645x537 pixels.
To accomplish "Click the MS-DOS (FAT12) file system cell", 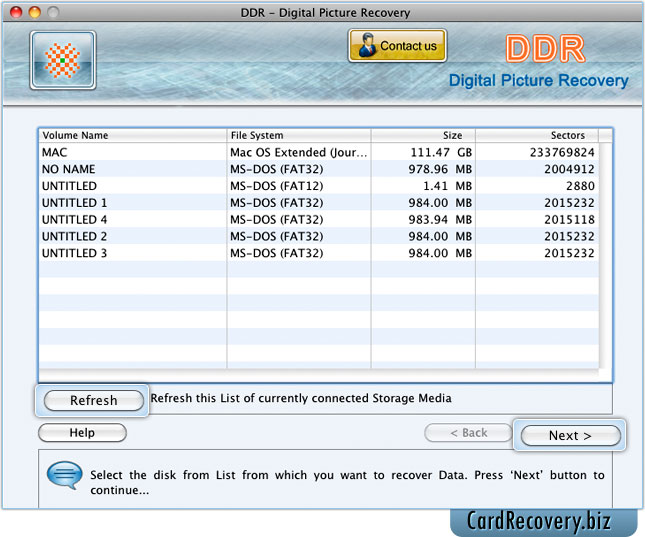I will (299, 186).
